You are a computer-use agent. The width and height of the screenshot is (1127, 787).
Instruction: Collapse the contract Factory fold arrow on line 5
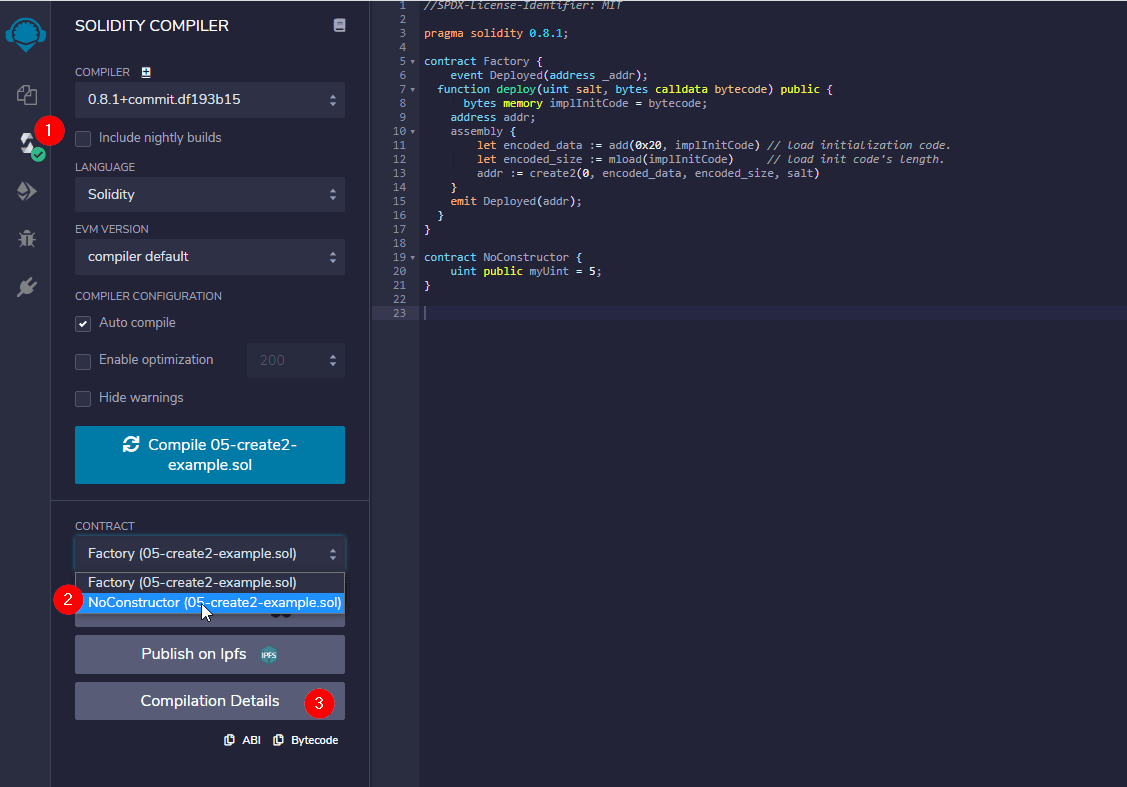click(413, 62)
